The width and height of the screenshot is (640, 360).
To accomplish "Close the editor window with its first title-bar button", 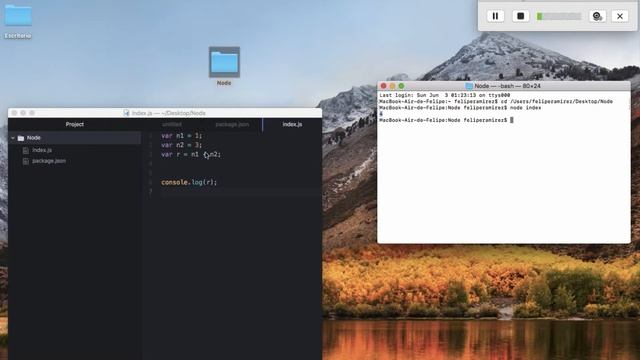I will (x=14, y=113).
